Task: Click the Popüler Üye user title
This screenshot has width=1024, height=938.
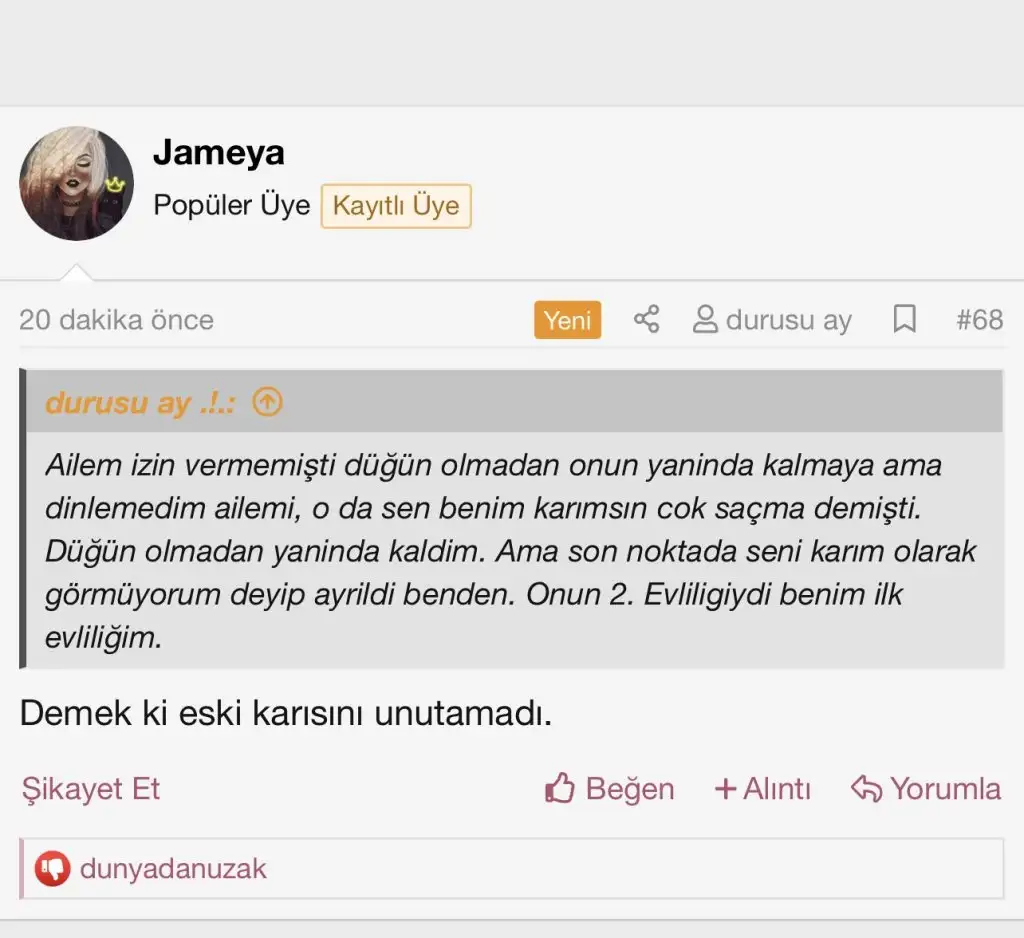Action: (231, 206)
